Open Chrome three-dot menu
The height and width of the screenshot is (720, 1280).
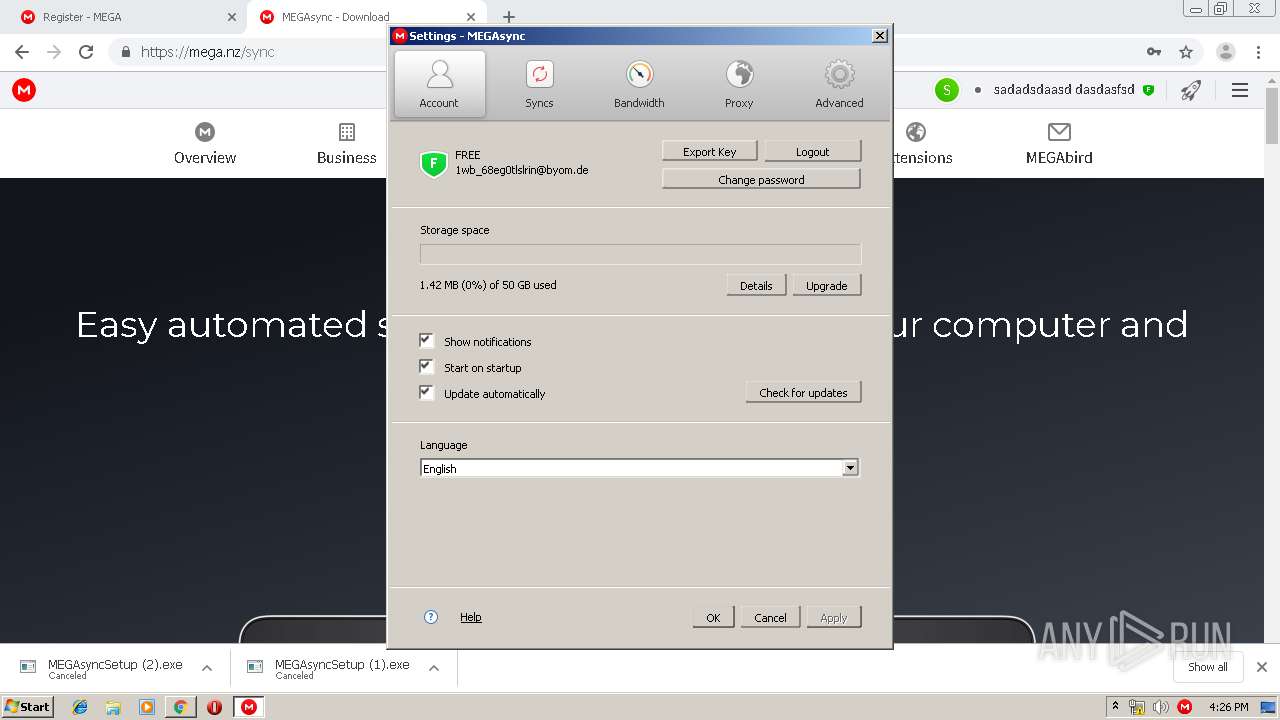pyautogui.click(x=1258, y=52)
